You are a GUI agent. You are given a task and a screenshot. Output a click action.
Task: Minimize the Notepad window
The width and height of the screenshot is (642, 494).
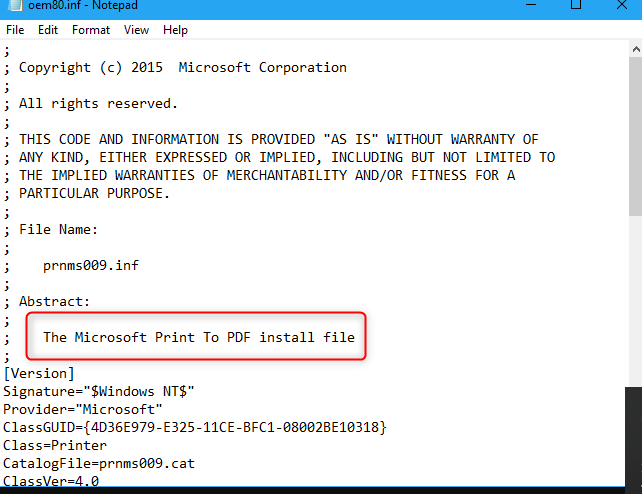tap(531, 5)
